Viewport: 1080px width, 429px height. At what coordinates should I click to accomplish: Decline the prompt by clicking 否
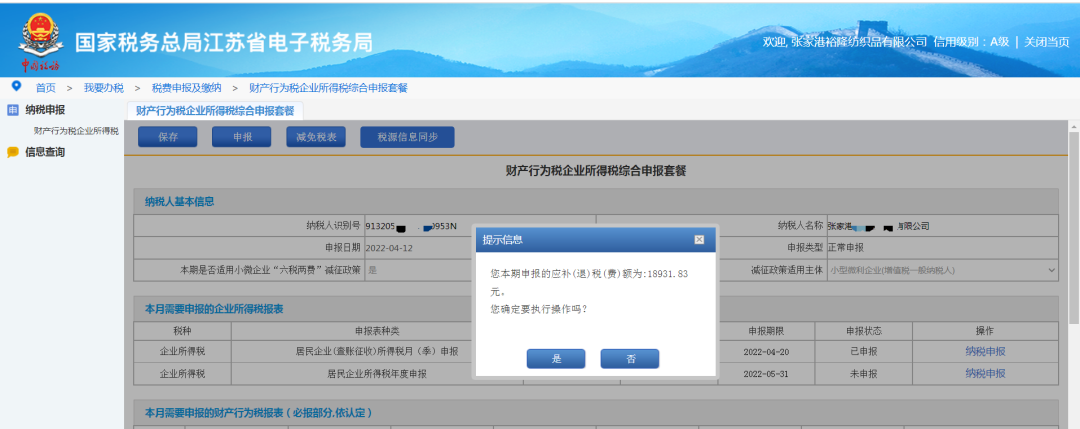tap(630, 359)
